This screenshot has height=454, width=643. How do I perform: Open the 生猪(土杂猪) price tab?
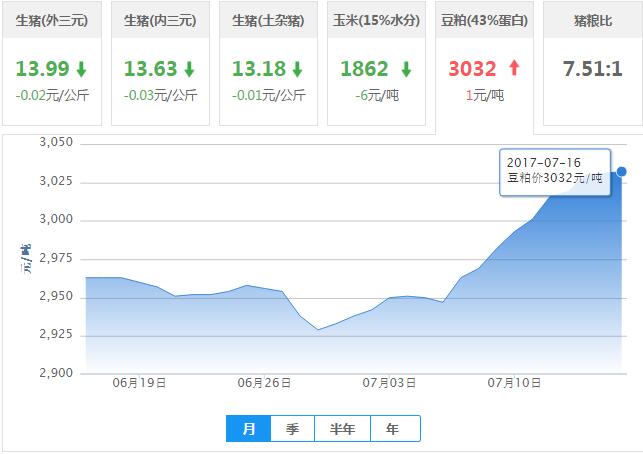tap(269, 63)
